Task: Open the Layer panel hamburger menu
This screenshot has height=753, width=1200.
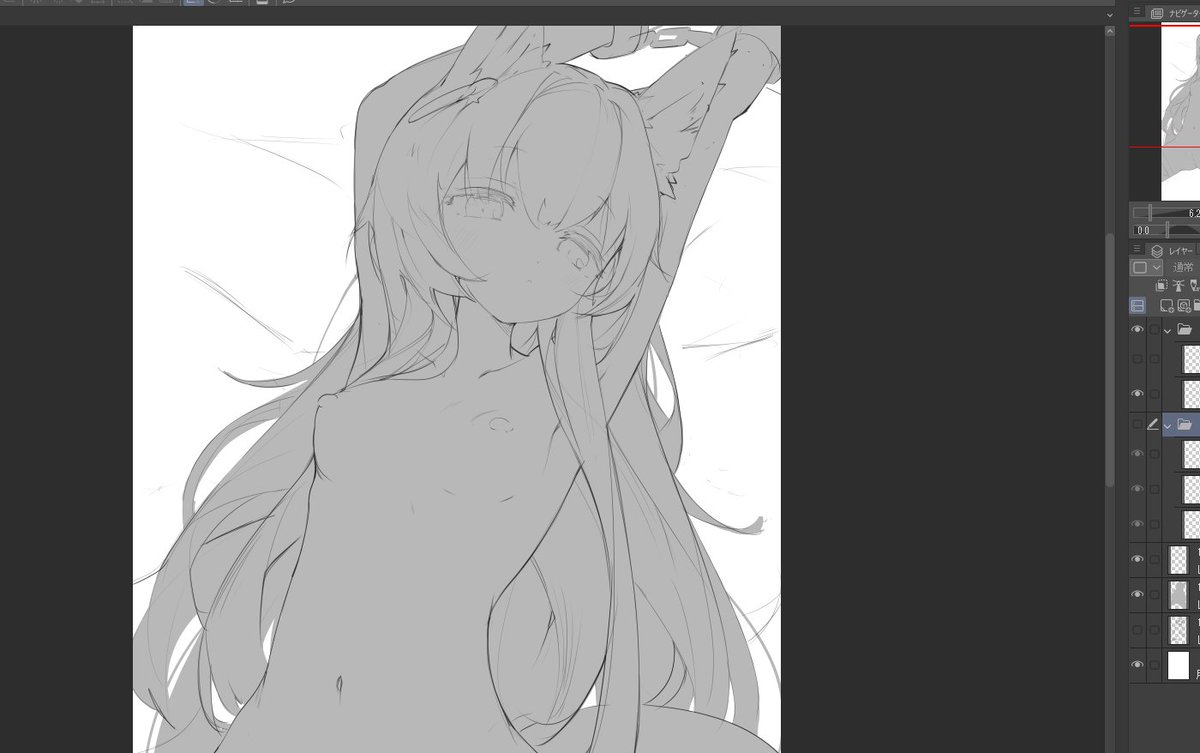Action: coord(1136,250)
